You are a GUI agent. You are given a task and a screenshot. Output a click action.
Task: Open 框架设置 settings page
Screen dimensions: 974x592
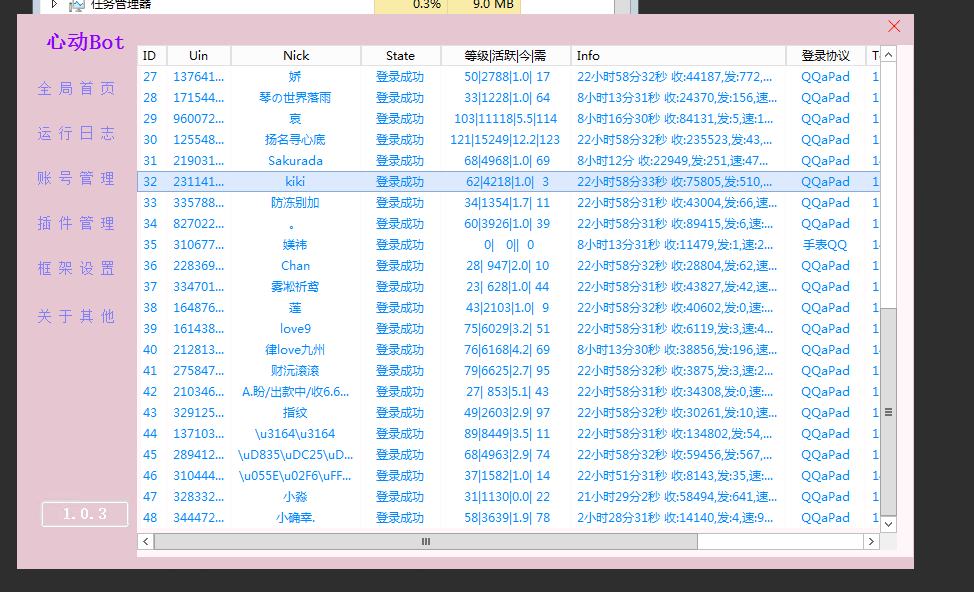(x=76, y=269)
